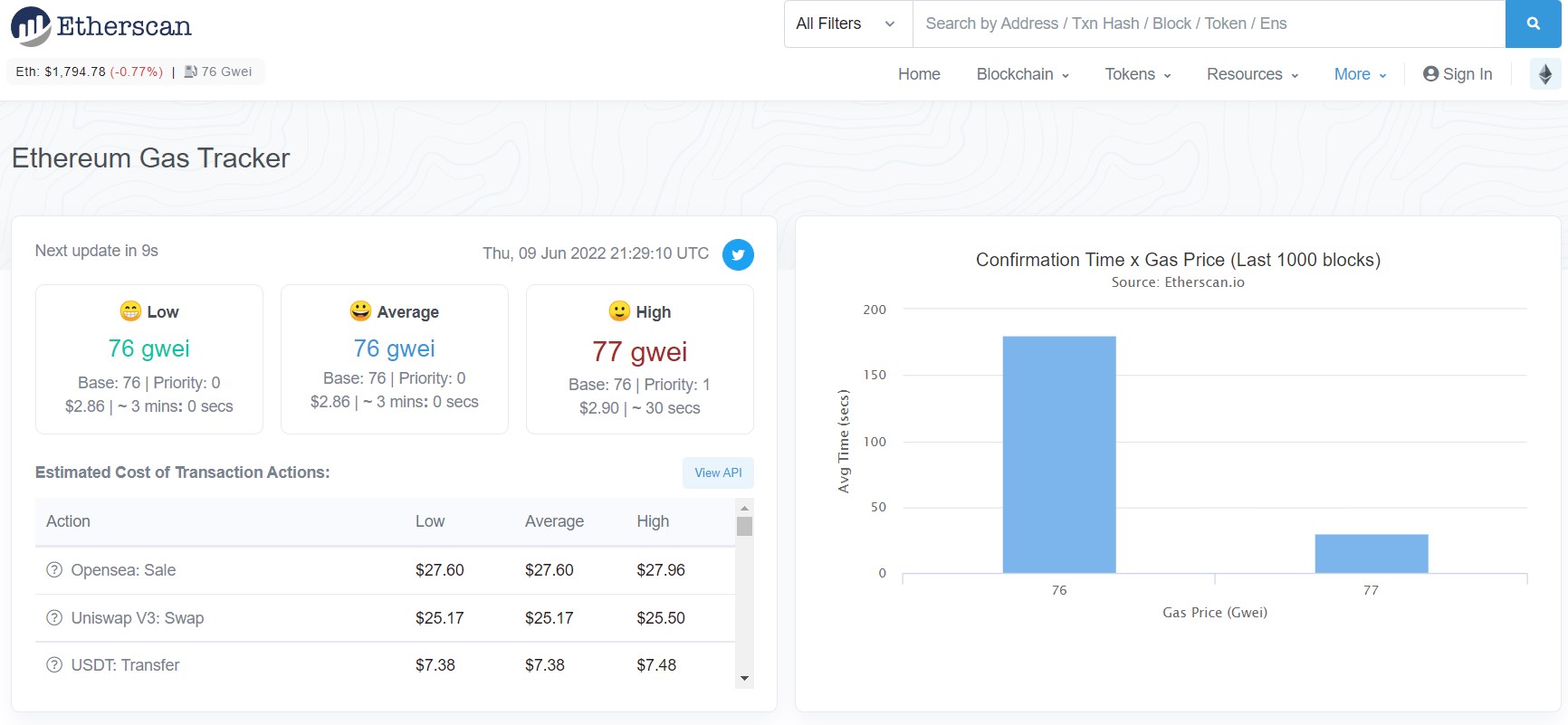Open the Resources dropdown menu
This screenshot has height=725, width=1568.
1252,74
